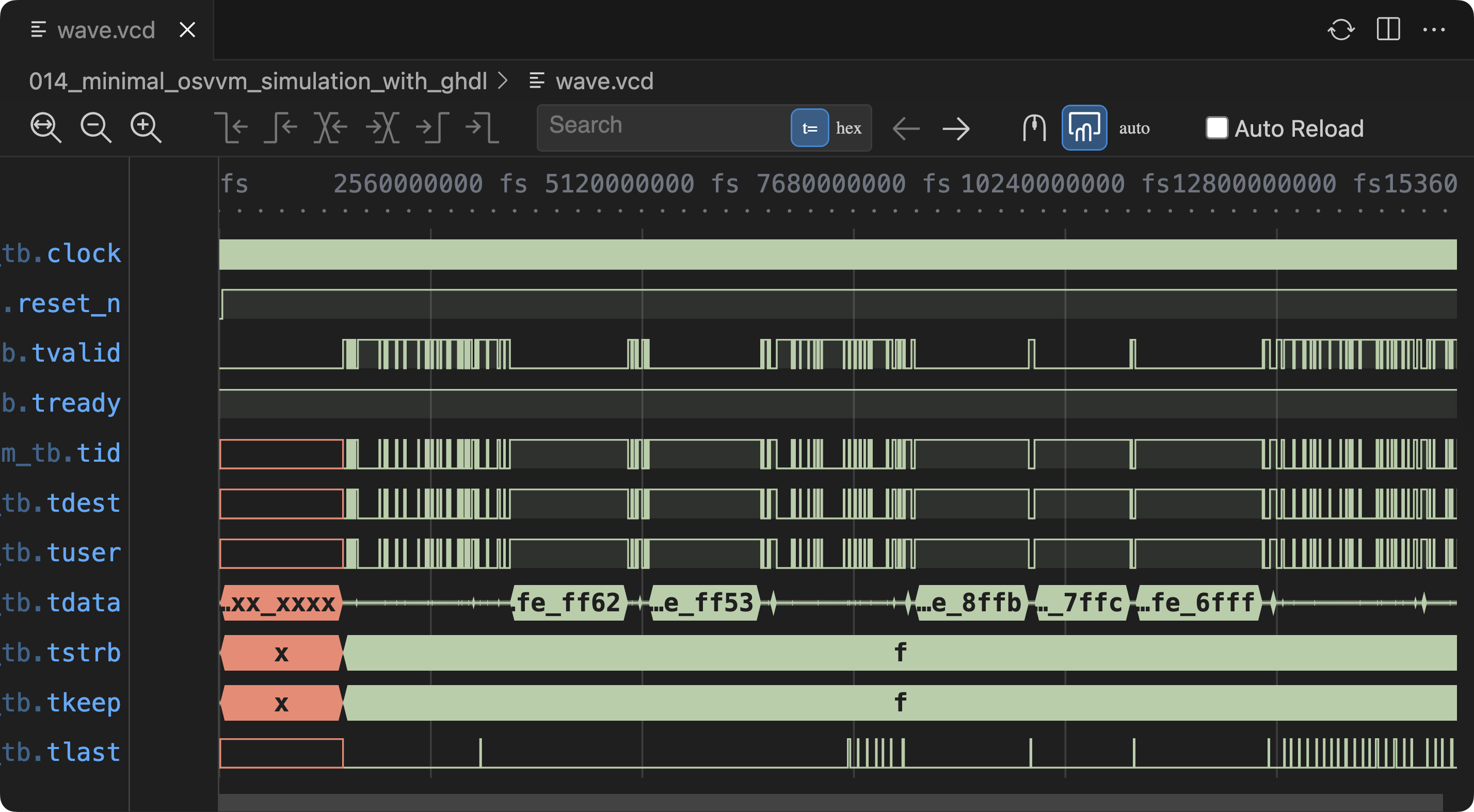1474x812 pixels.
Task: Toggle touchpad scrolling mode button
Action: (x=1084, y=127)
